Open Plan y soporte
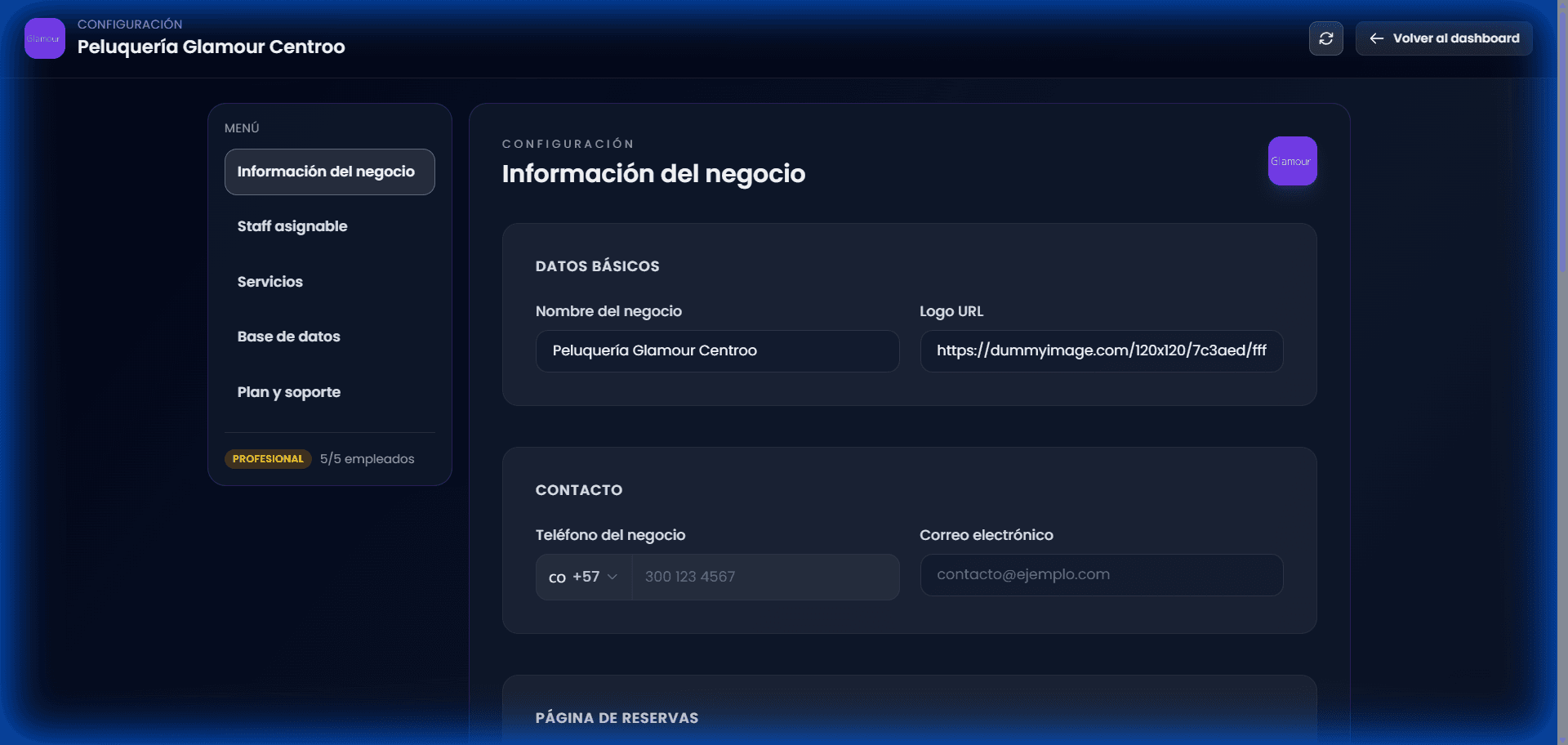The image size is (1568, 745). coord(288,391)
